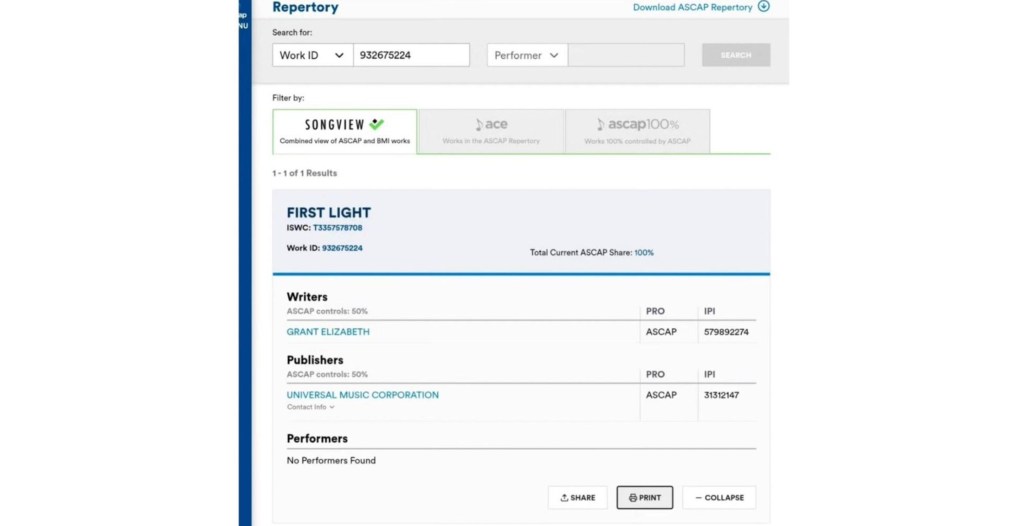Click the ace music note icon
The height and width of the screenshot is (526, 1024).
[479, 125]
